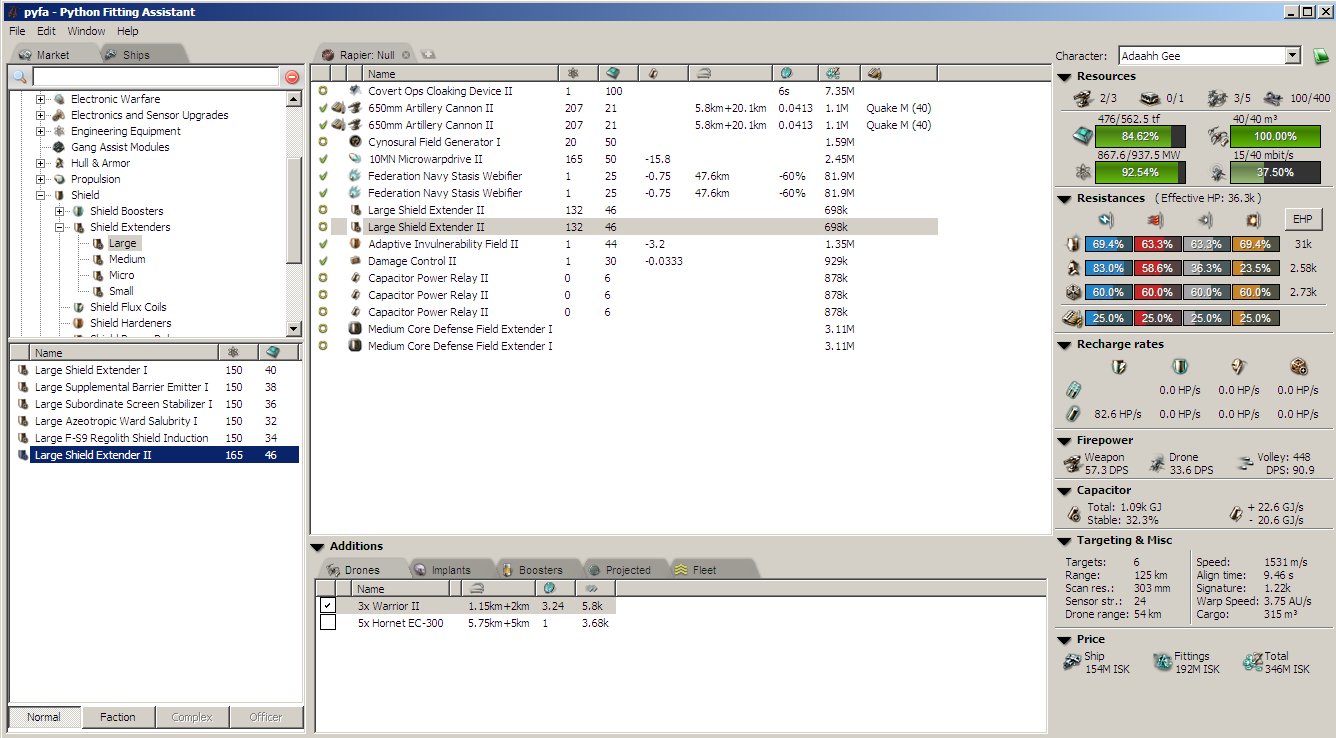Uncheck the 3x Warrior II drone checkbox
Image resolution: width=1336 pixels, height=738 pixels.
[328, 606]
